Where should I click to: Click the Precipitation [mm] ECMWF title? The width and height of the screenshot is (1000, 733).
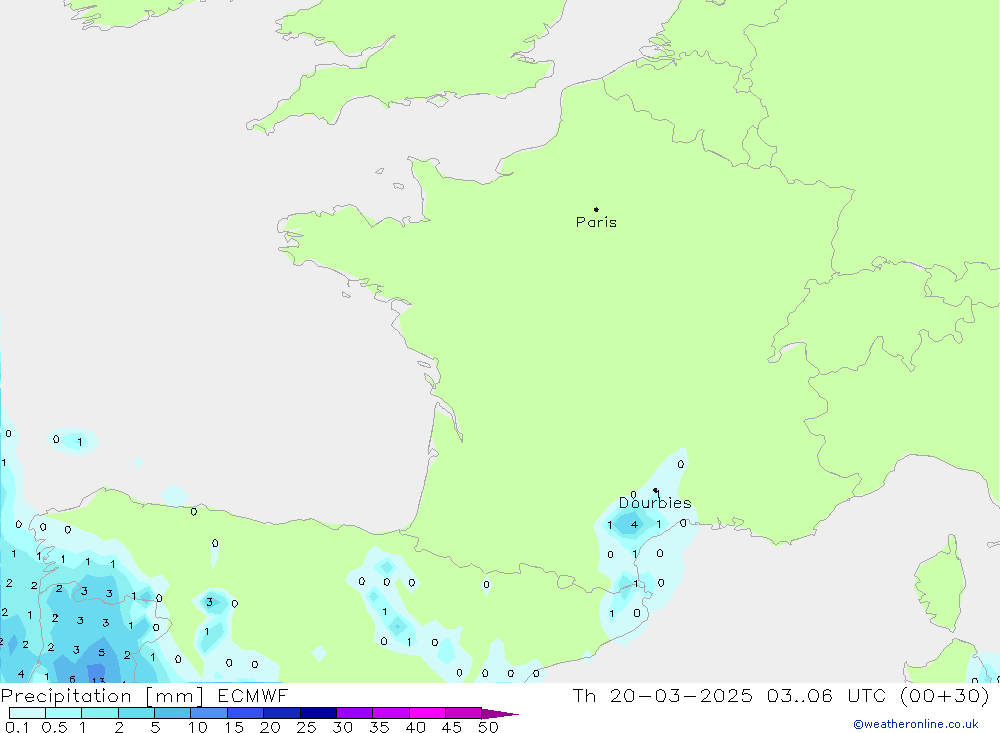(145, 695)
